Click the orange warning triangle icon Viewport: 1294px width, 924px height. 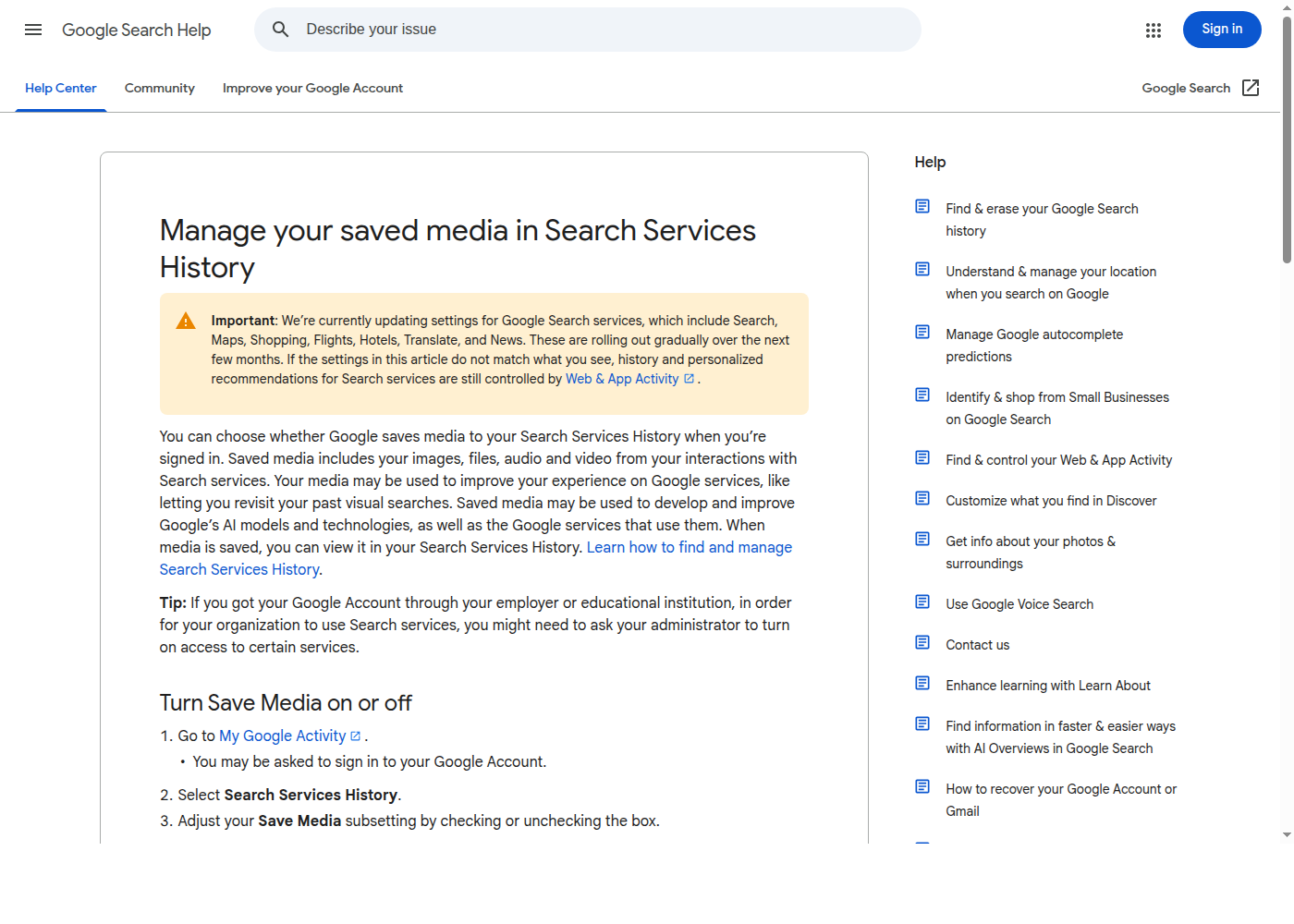tap(186, 321)
